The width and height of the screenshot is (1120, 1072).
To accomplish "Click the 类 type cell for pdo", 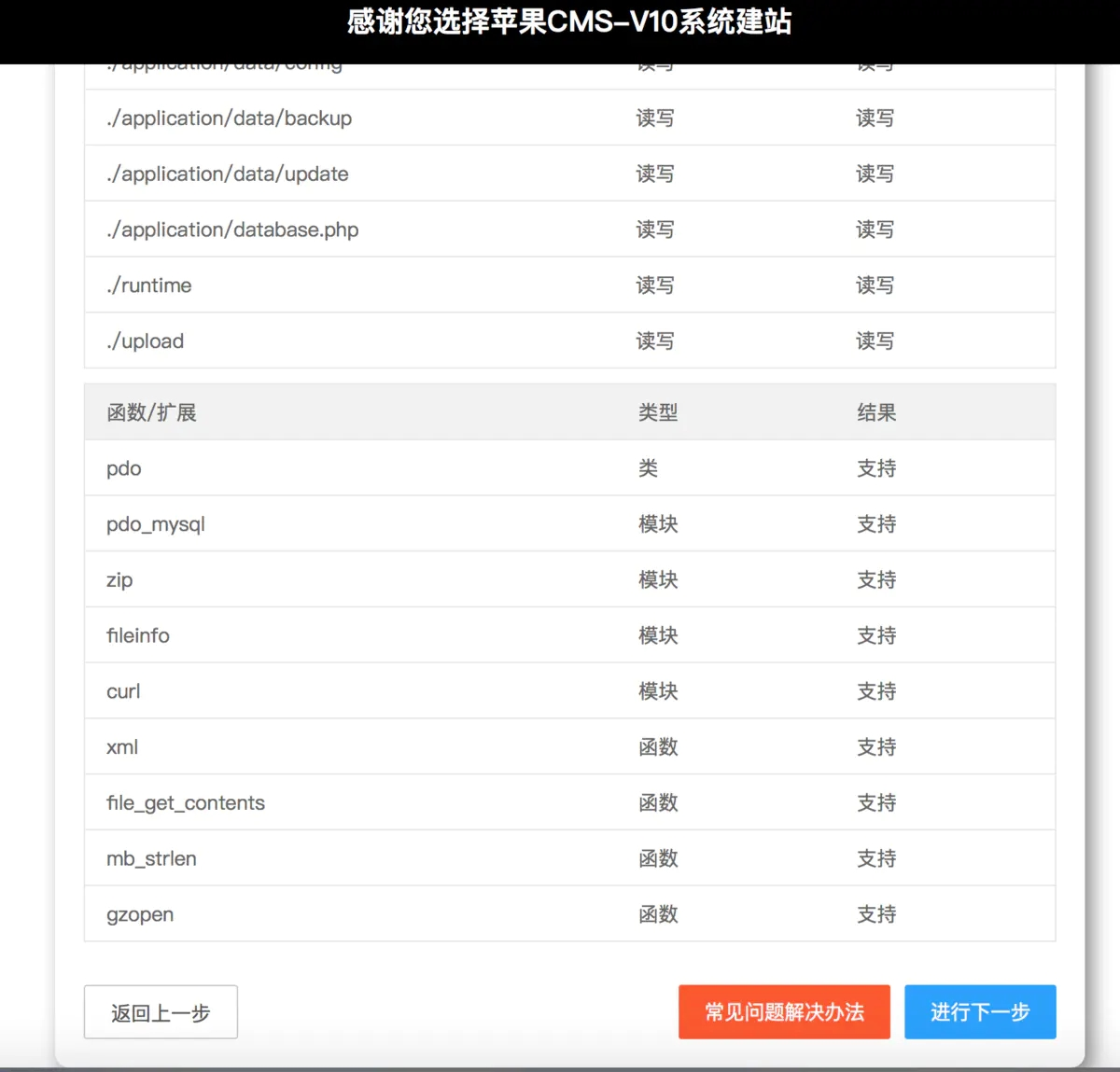I will [649, 468].
